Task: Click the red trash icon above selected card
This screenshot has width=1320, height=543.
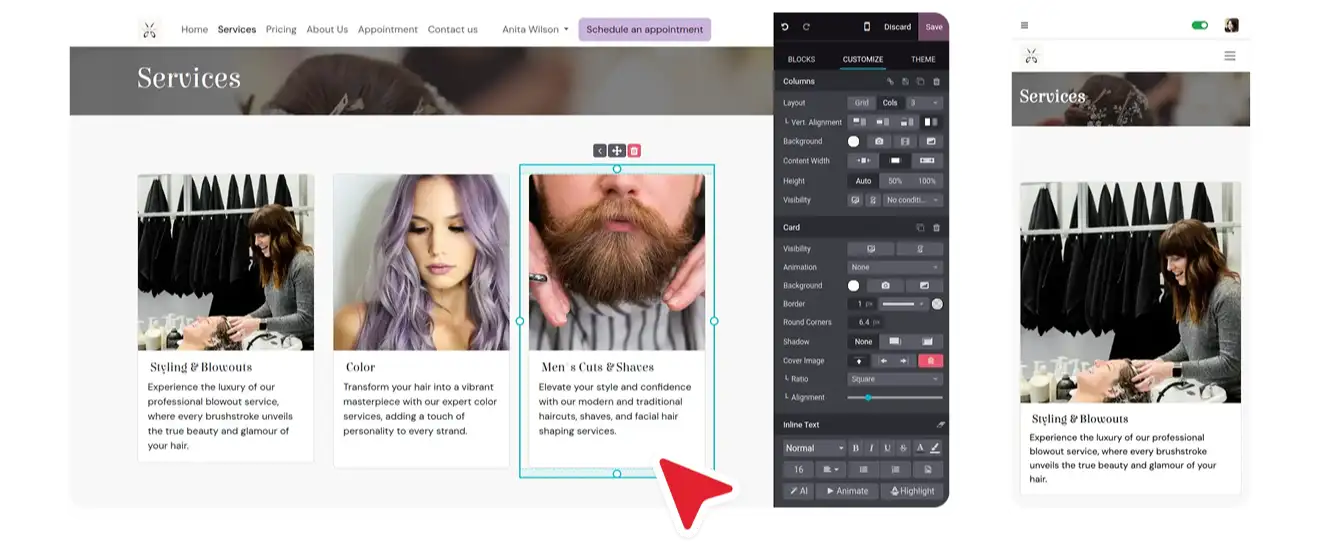Action: [634, 151]
